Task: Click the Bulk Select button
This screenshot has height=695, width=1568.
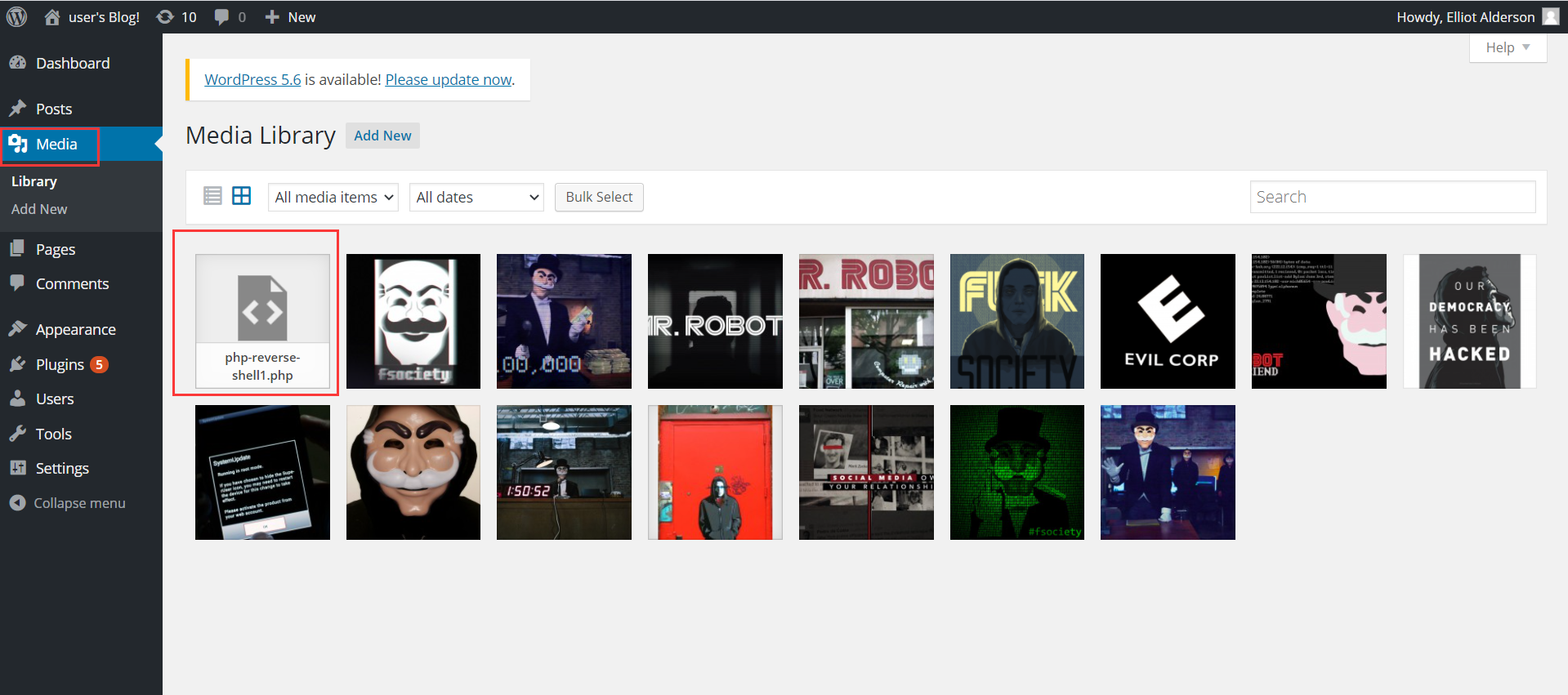Action: click(x=599, y=197)
